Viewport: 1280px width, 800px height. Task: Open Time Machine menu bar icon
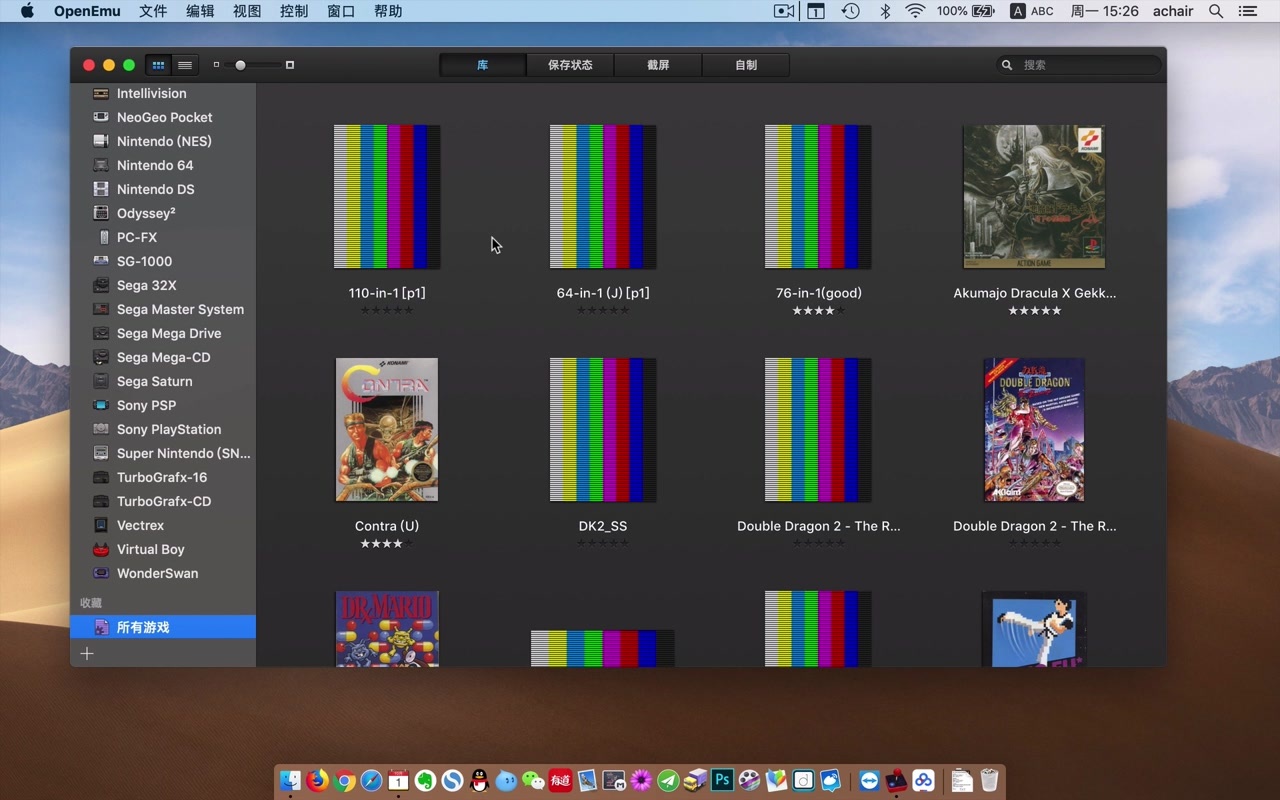(x=850, y=11)
